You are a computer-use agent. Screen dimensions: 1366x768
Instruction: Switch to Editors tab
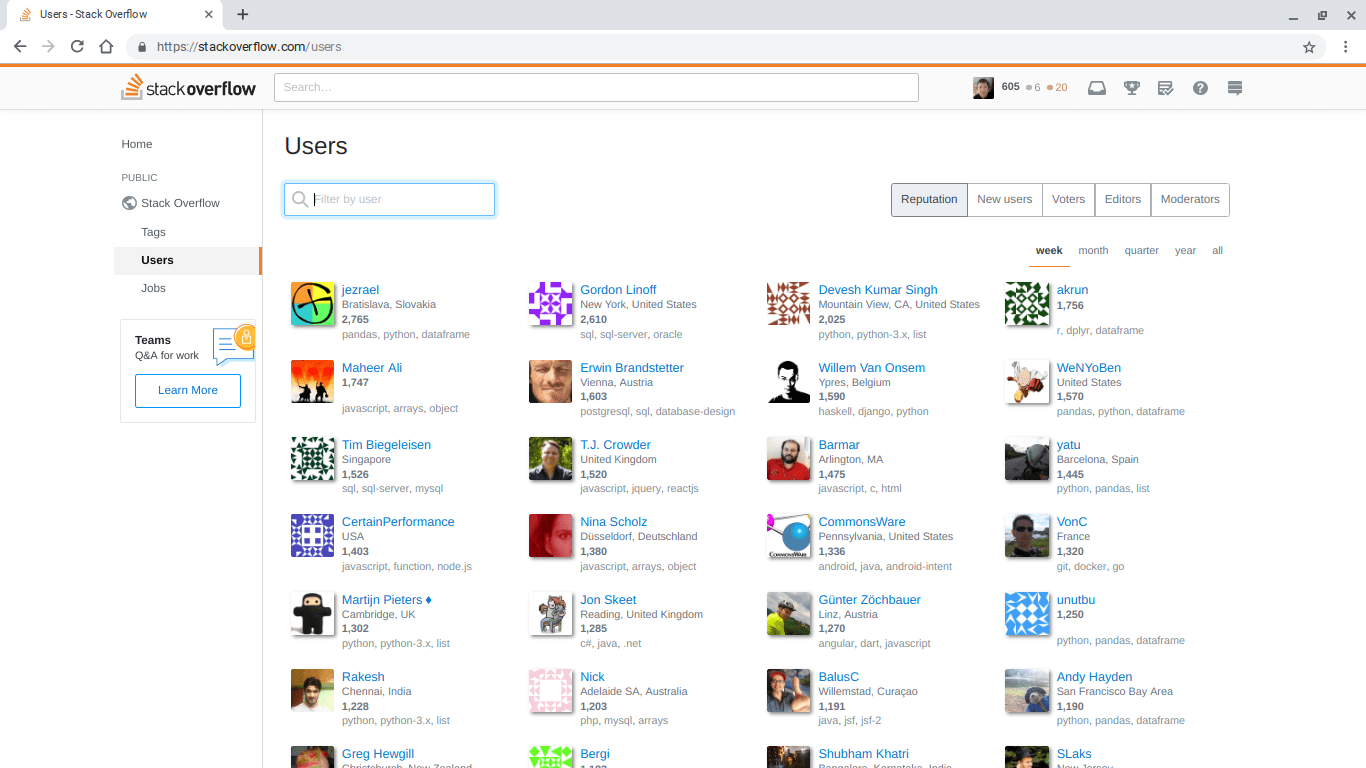pos(1122,199)
